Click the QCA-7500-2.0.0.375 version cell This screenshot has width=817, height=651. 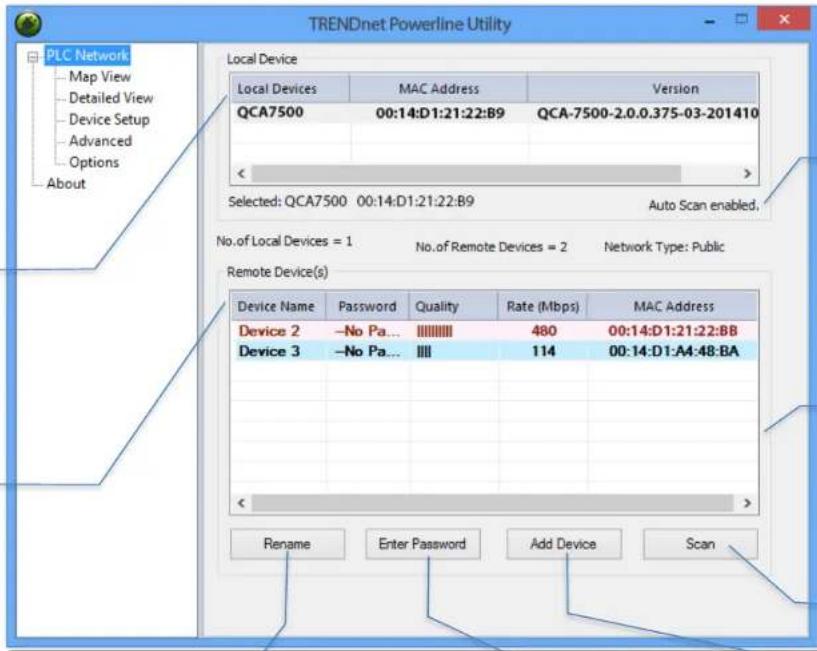point(647,113)
